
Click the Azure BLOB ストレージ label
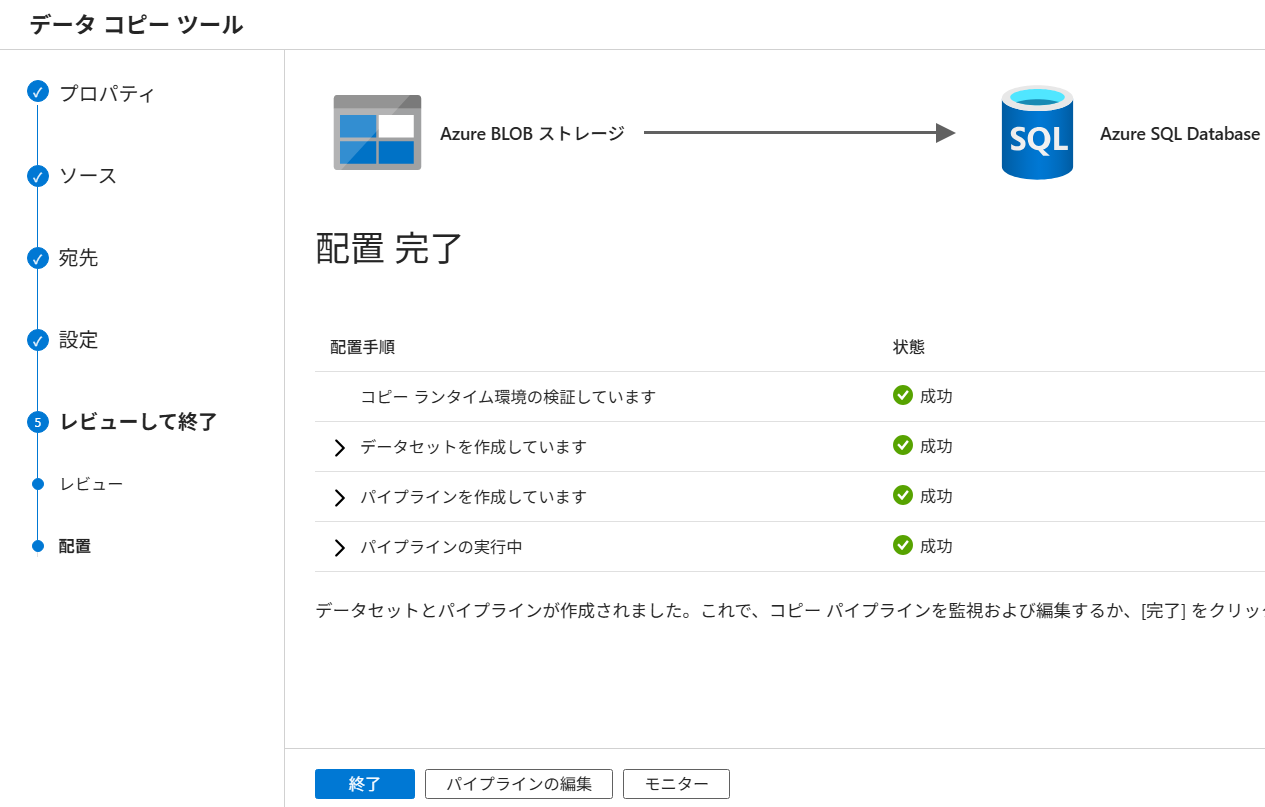pos(532,133)
